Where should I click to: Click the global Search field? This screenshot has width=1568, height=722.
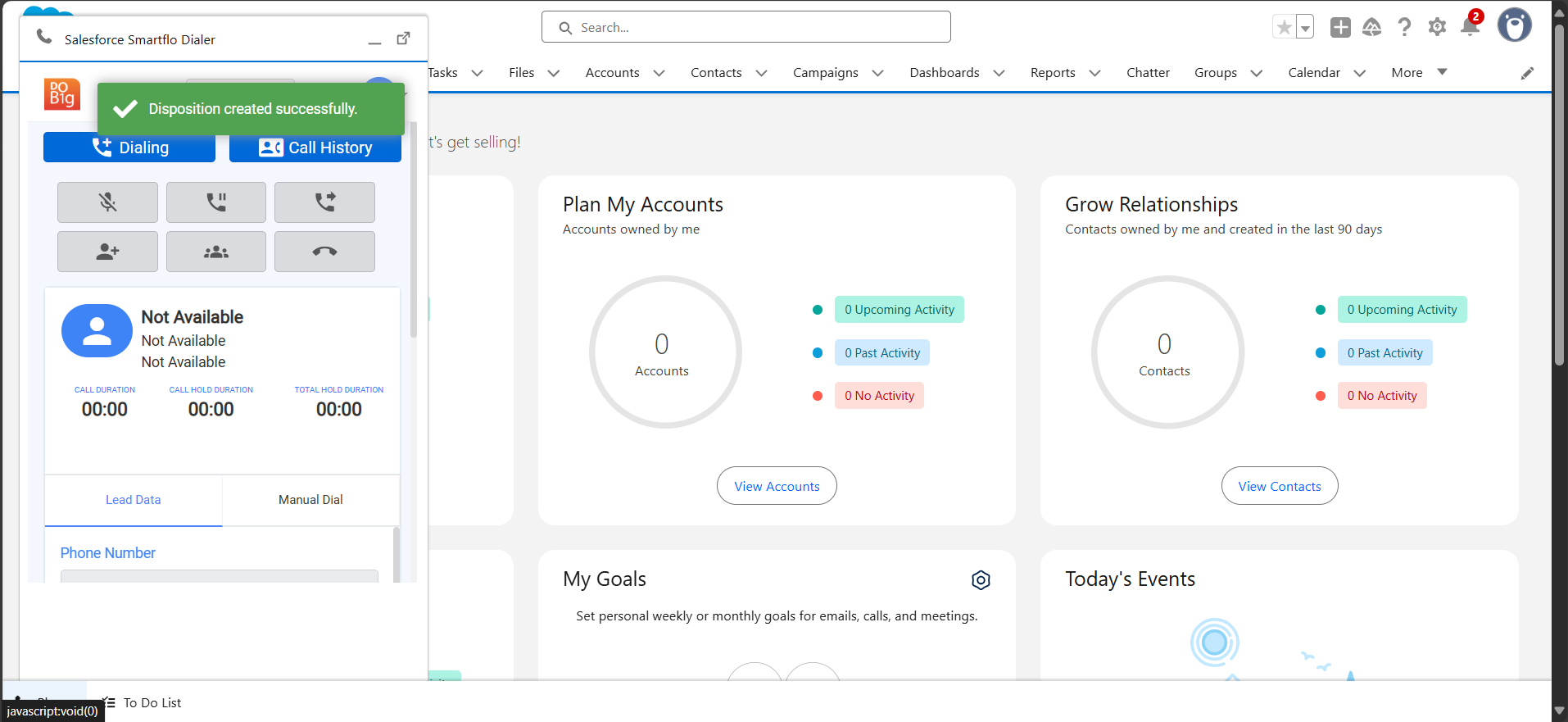pos(745,27)
